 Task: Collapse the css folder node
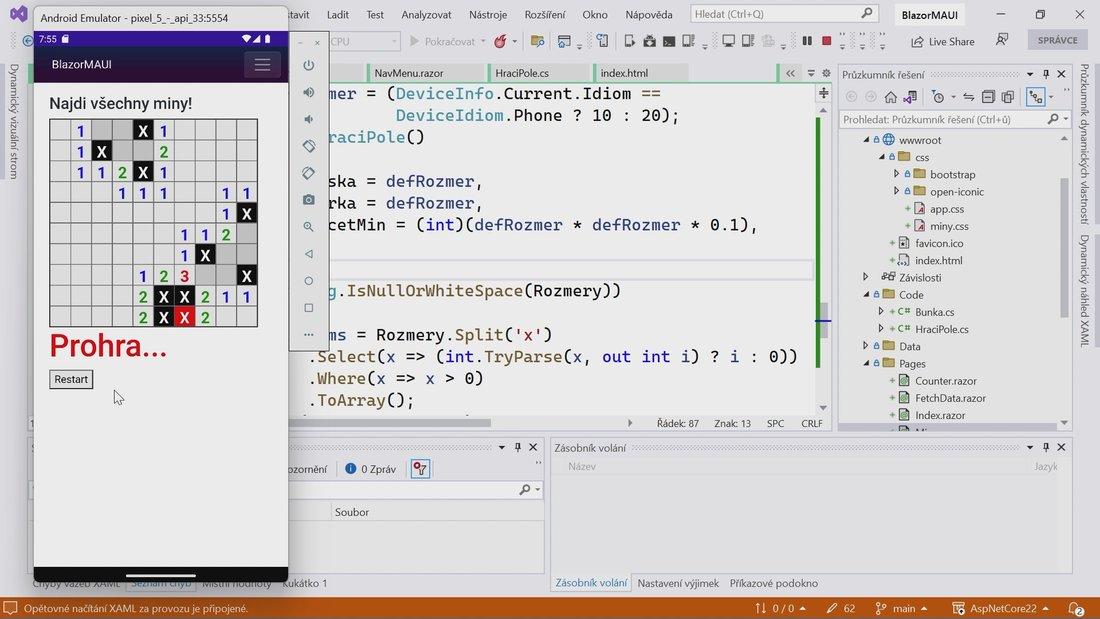pyautogui.click(x=881, y=157)
